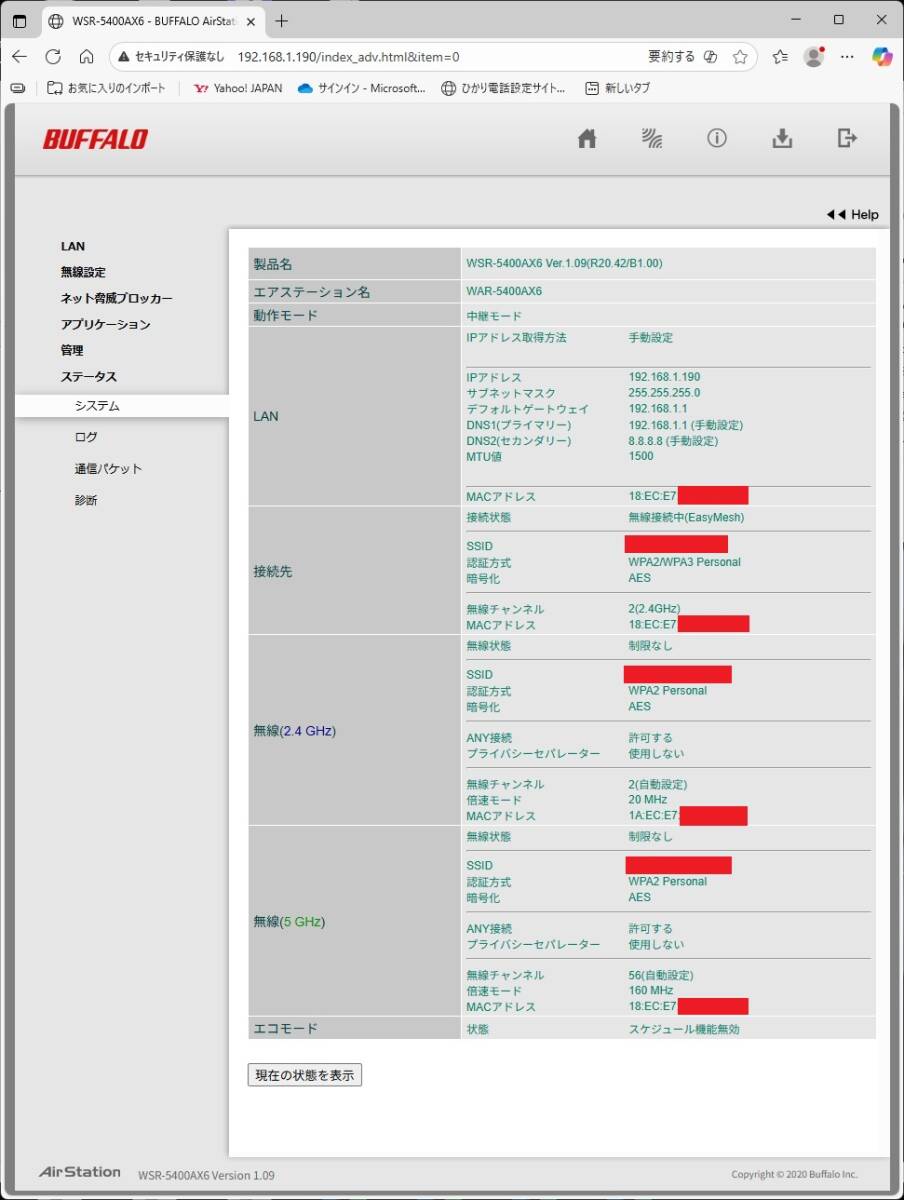This screenshot has height=1200, width=904.
Task: Open the 診断 page from the sidebar
Action: (x=86, y=499)
